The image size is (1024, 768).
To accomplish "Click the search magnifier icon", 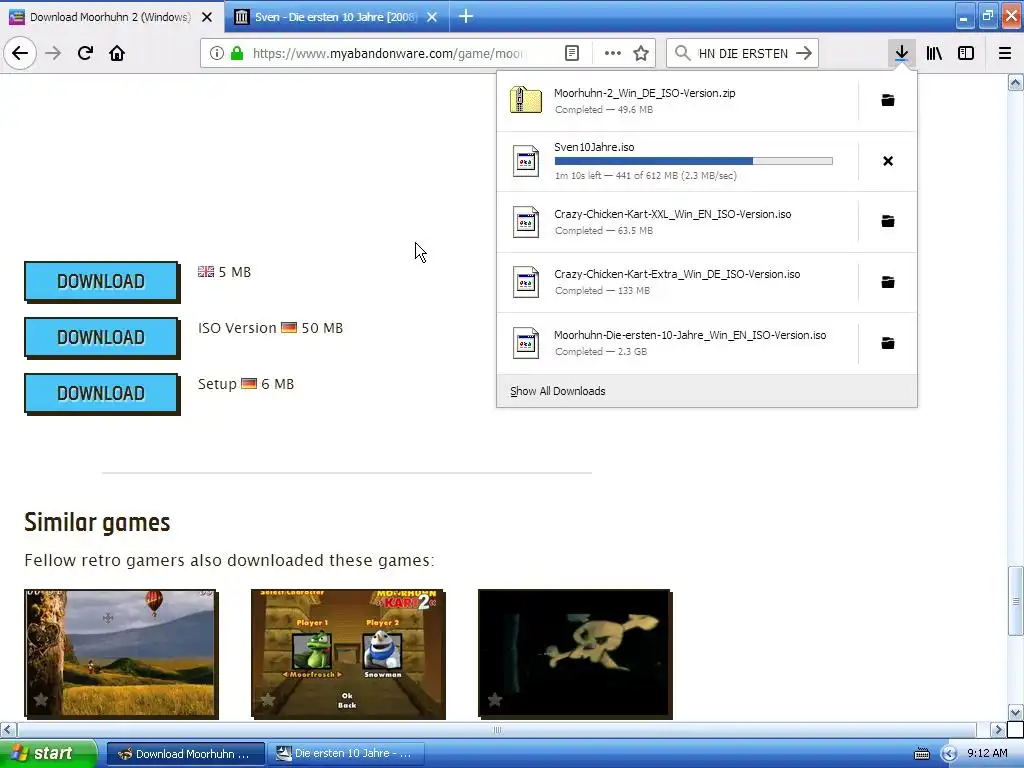I will [682, 53].
